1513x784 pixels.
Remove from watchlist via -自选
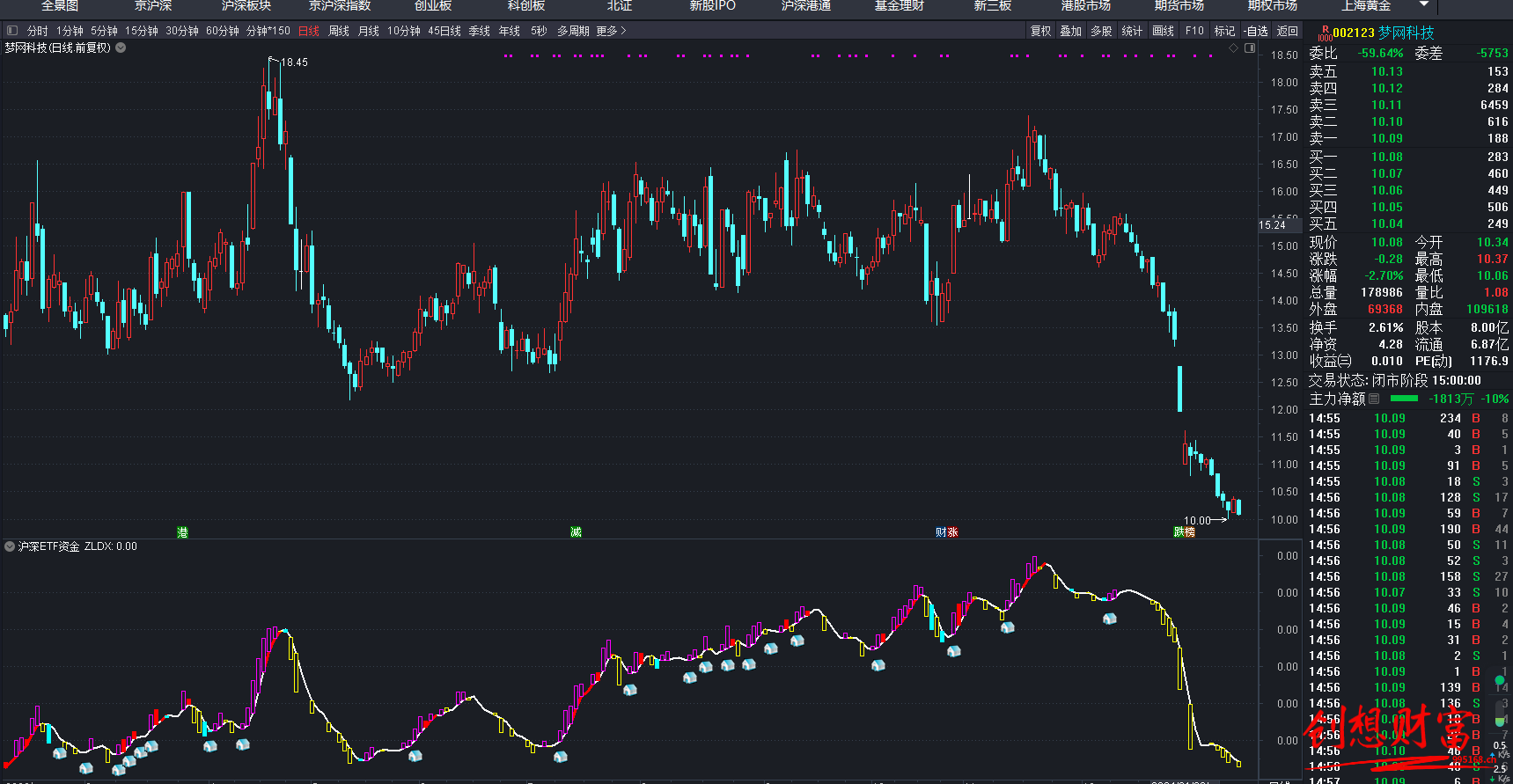pyautogui.click(x=1256, y=31)
